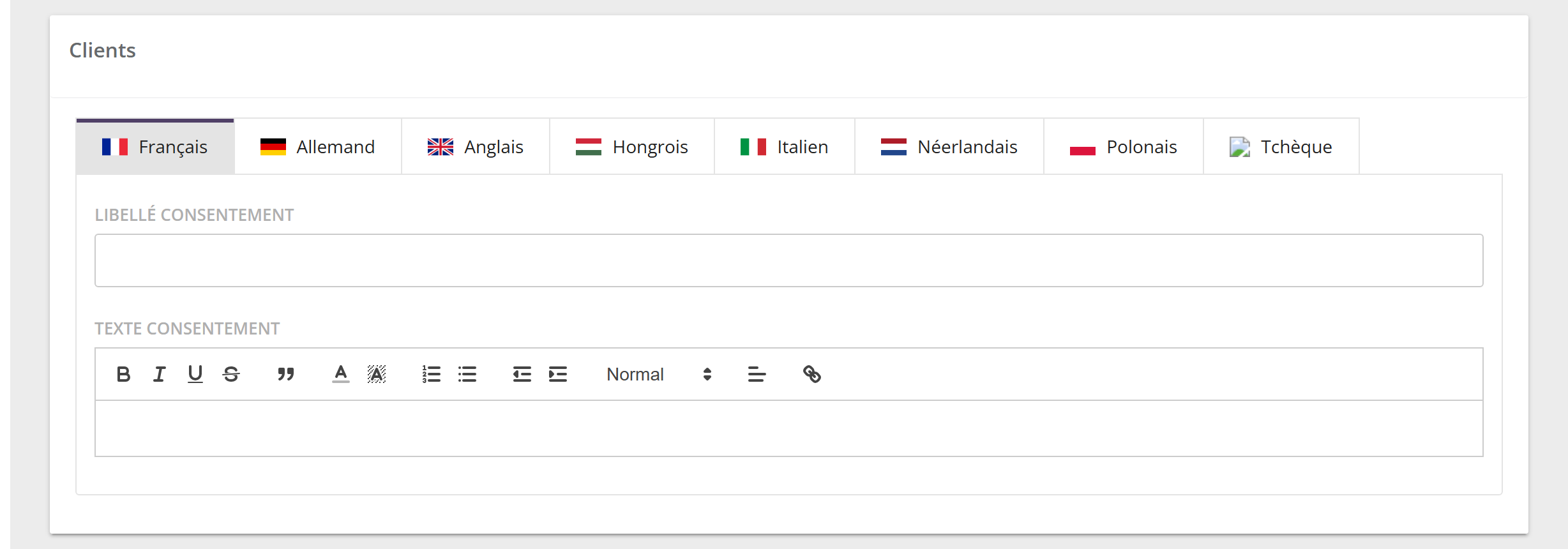This screenshot has width=1568, height=549.
Task: Switch to the Allemand tab
Action: click(x=318, y=146)
